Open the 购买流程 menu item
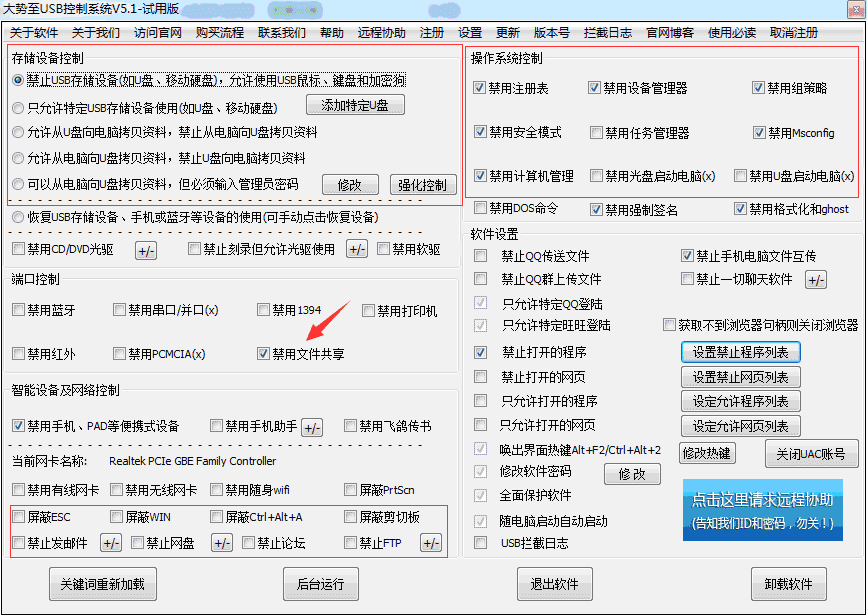Screen dimensions: 867x616 220,33
